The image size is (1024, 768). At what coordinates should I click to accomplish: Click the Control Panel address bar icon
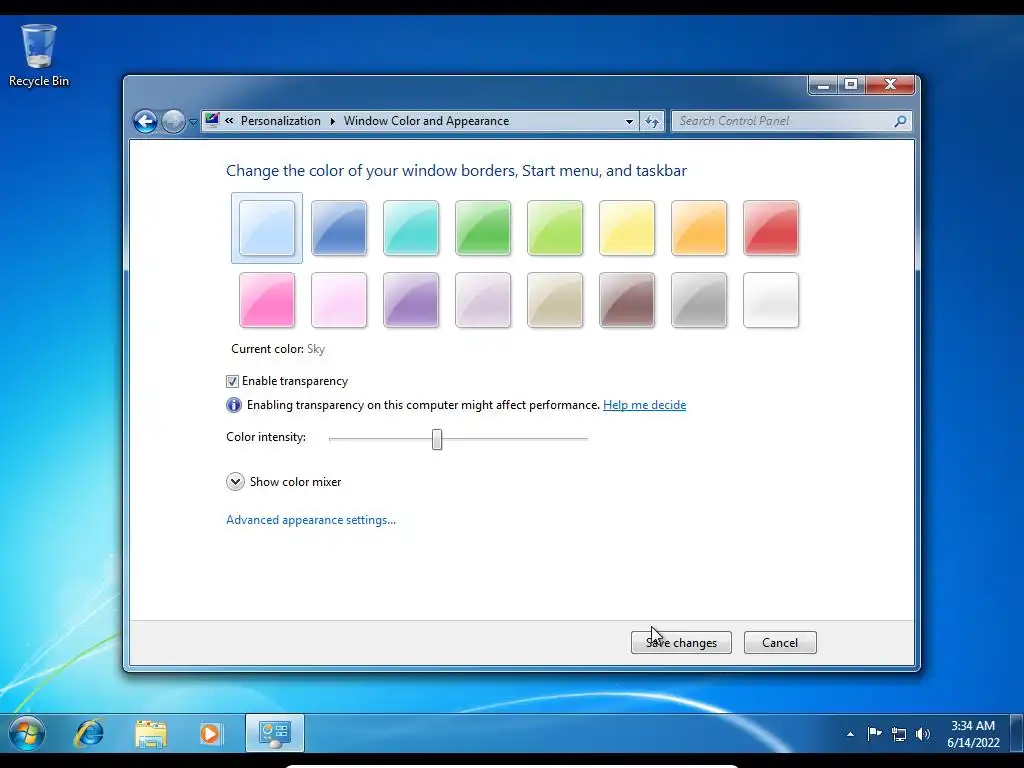point(212,120)
